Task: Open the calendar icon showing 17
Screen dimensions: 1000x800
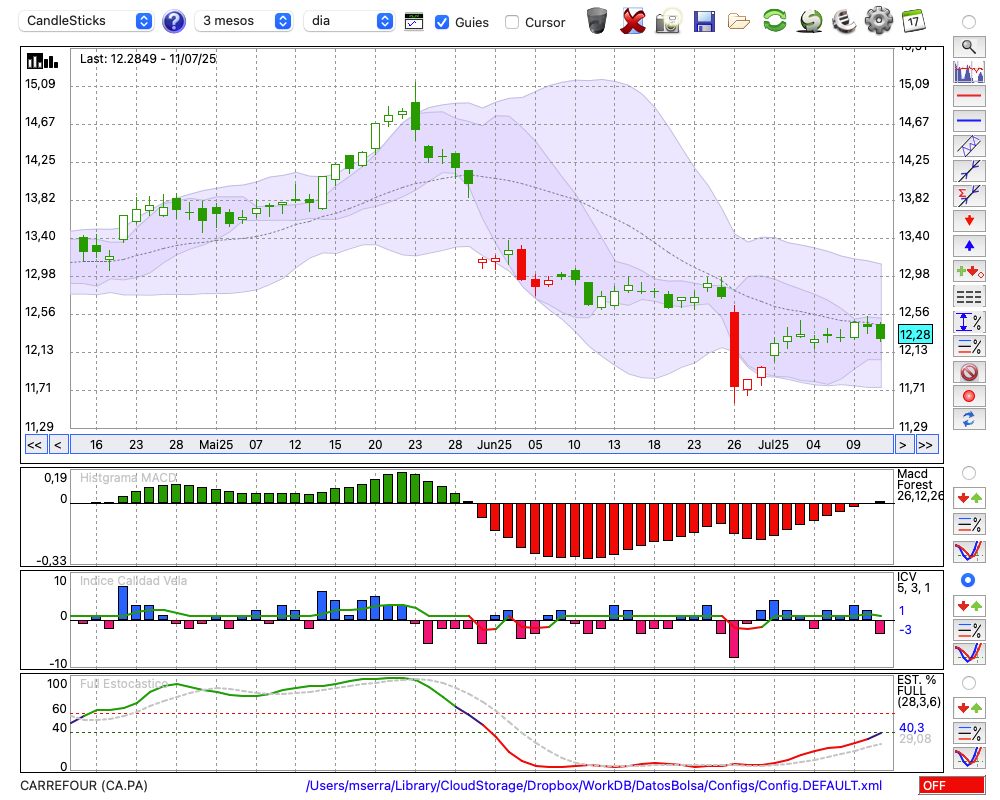Action: click(x=913, y=21)
